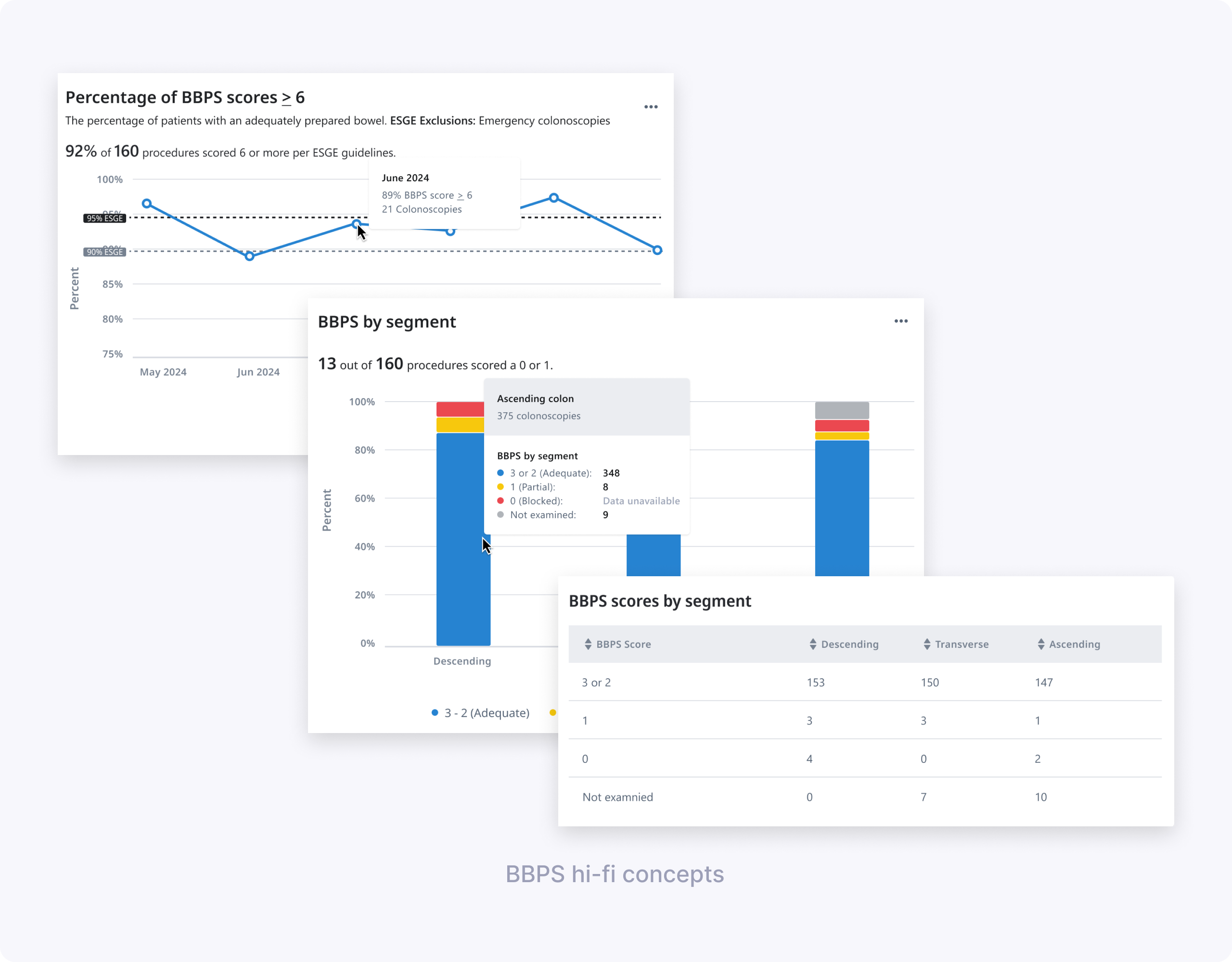Viewport: 1232px width, 962px height.
Task: Toggle the yellow legend dot series
Action: pos(553,713)
